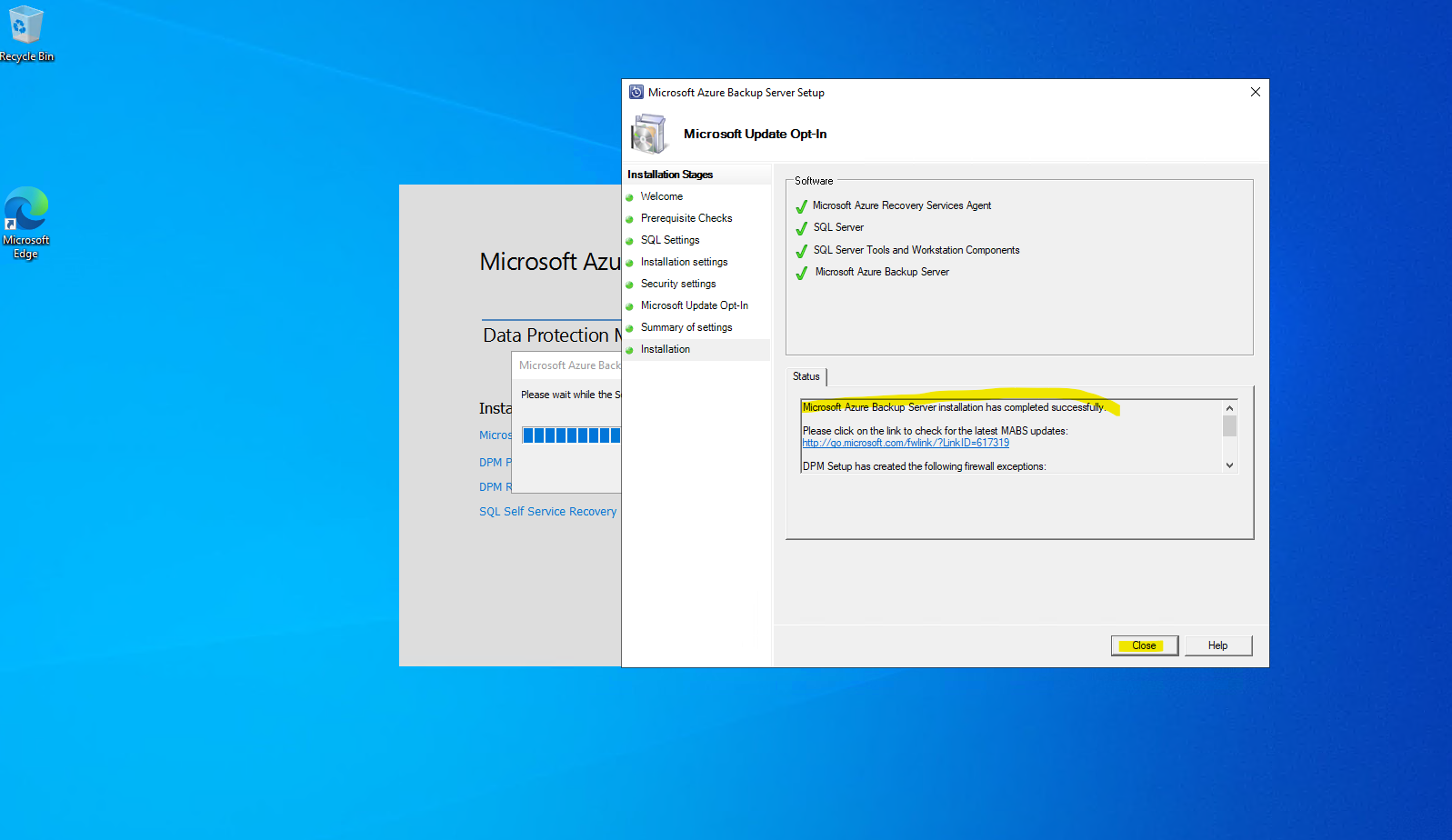Click the DPM Setup firewall exceptions line
The image size is (1452, 840).
(x=924, y=466)
